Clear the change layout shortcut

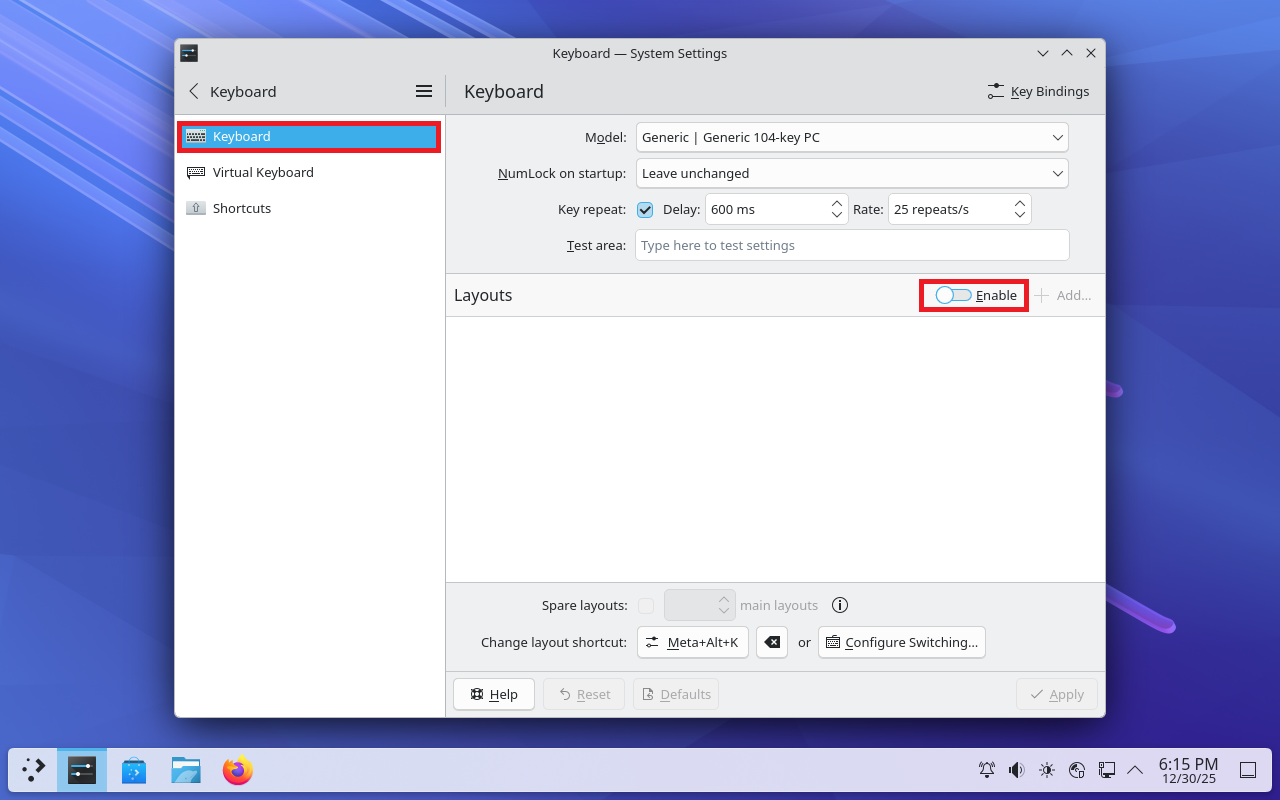[772, 642]
